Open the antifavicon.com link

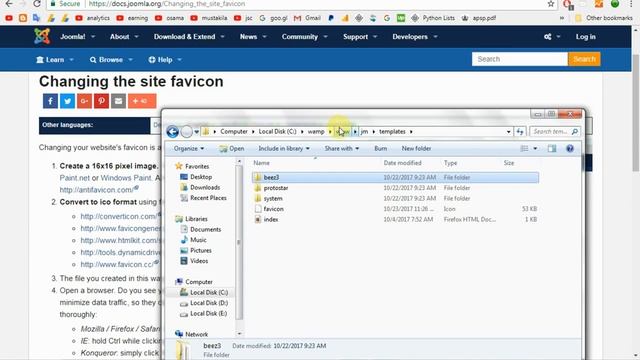97,190
